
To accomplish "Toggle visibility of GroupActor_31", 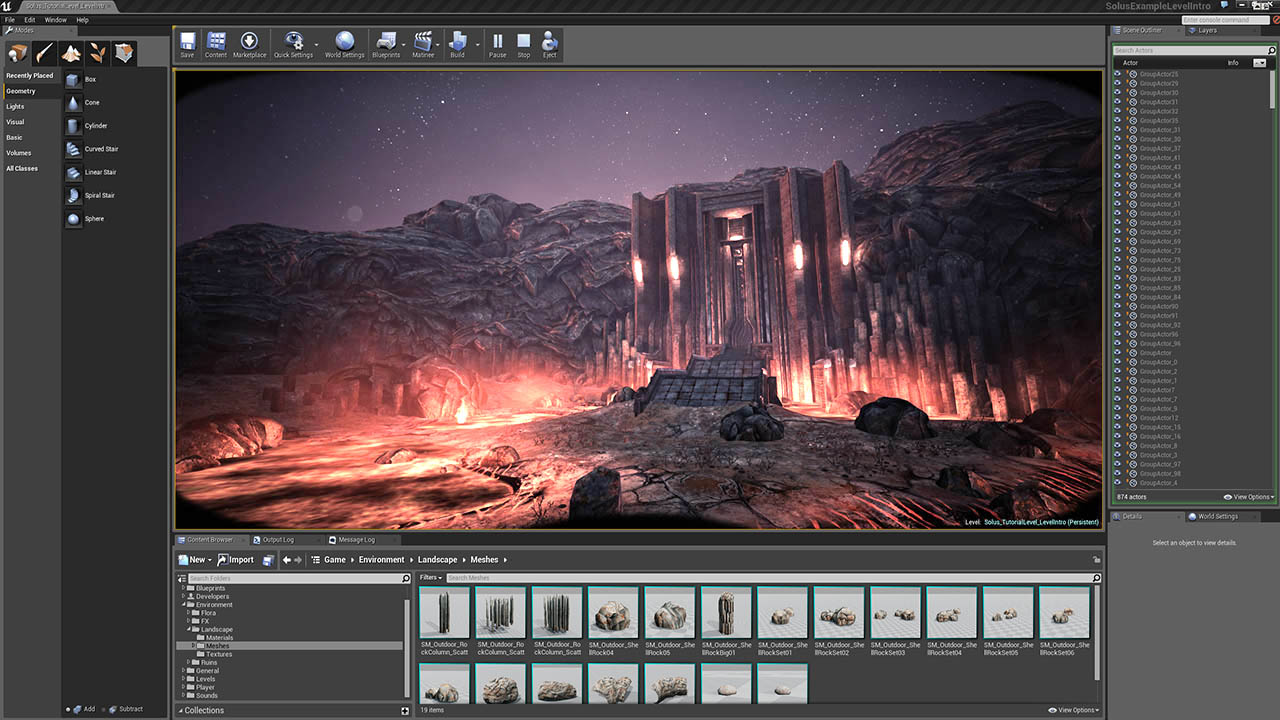I will 1117,130.
